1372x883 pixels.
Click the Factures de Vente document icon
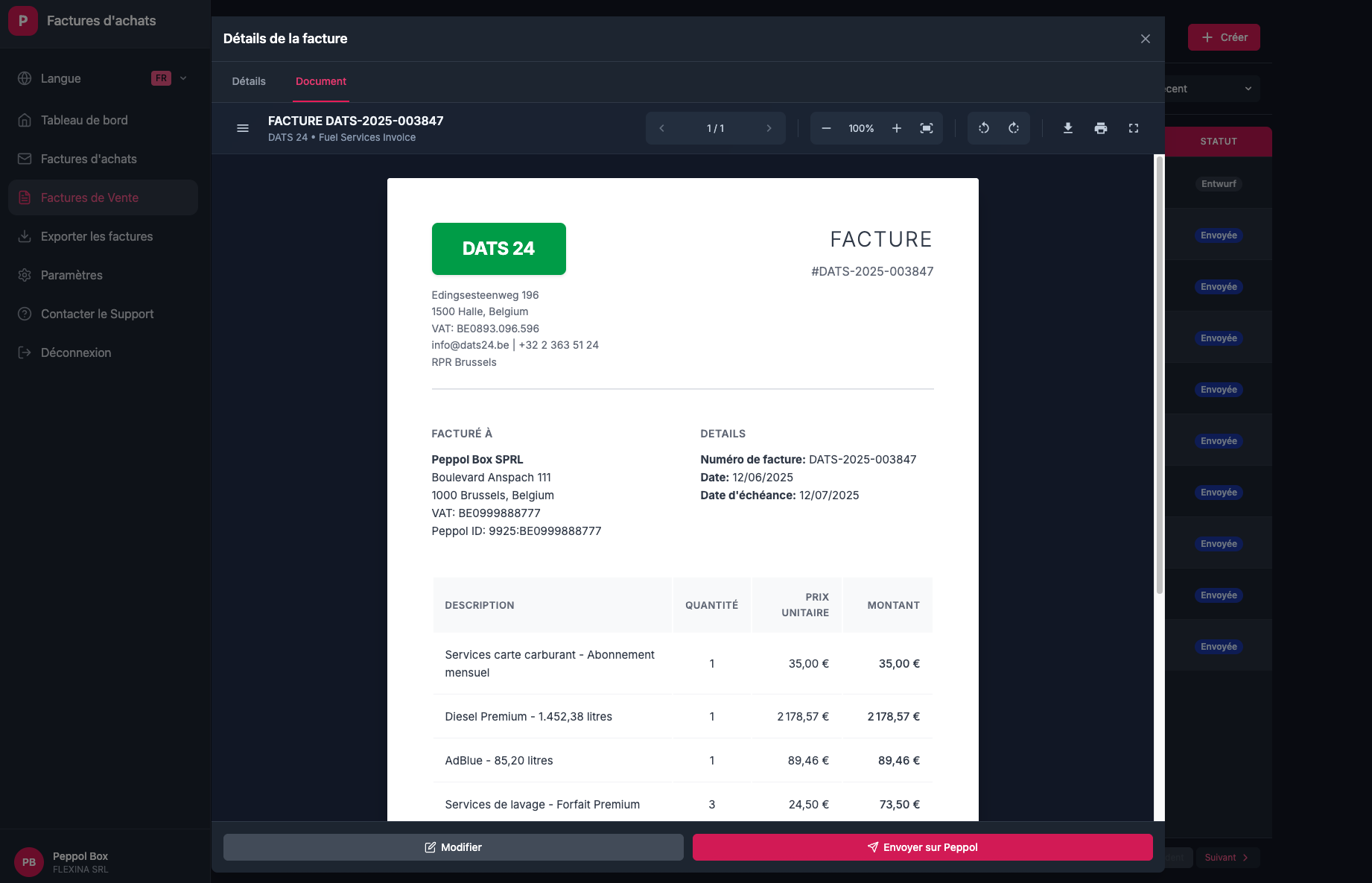25,197
